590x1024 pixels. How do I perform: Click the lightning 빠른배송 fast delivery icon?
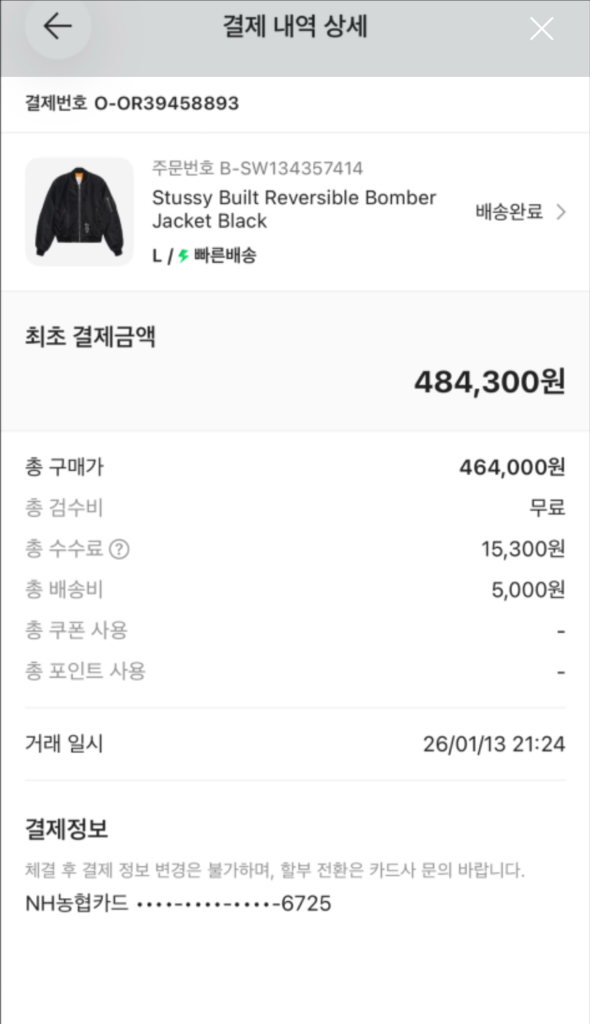click(182, 256)
